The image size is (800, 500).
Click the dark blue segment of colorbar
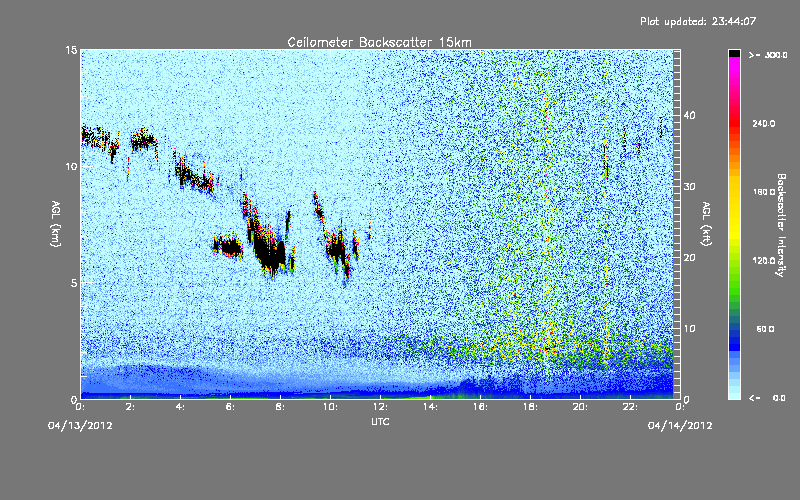pyautogui.click(x=734, y=339)
